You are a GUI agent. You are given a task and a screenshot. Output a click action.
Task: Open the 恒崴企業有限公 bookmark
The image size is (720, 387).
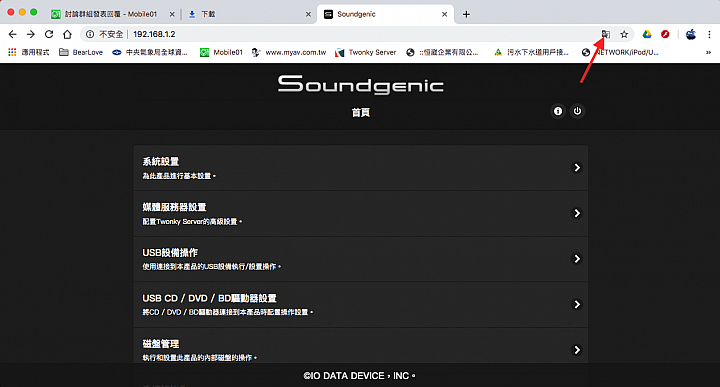click(x=443, y=52)
